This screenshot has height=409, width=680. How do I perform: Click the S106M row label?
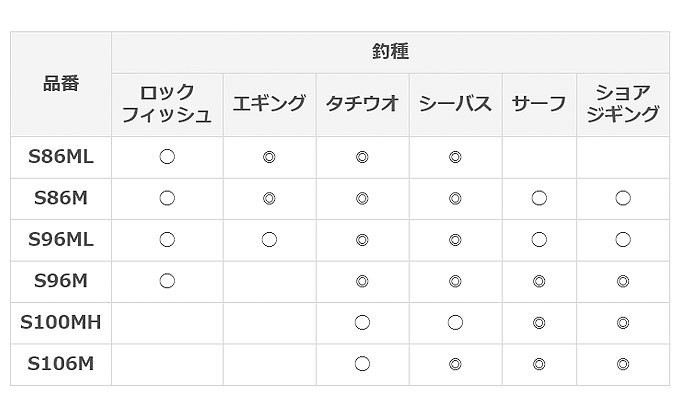coord(61,364)
